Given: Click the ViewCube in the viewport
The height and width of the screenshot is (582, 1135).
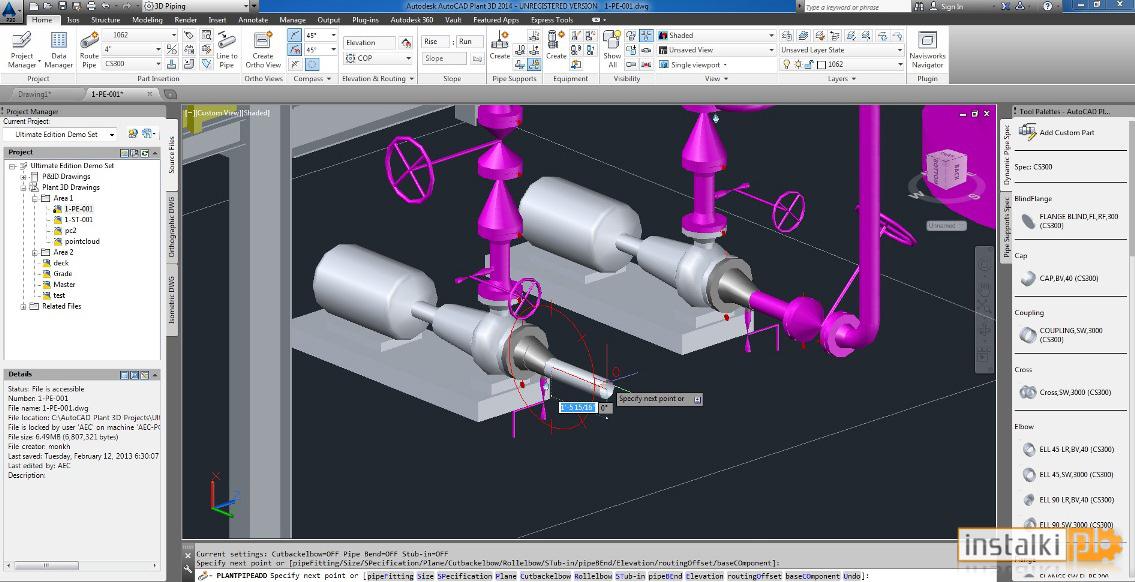Looking at the screenshot, I should coord(946,168).
